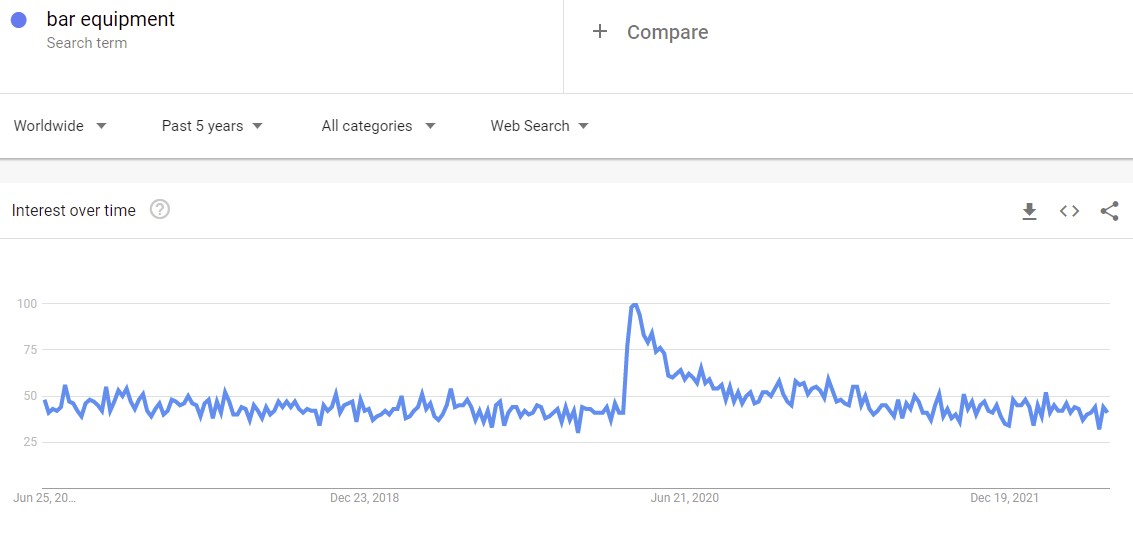Open the Worldwide region dropdown
The image size is (1133, 536).
click(x=60, y=126)
